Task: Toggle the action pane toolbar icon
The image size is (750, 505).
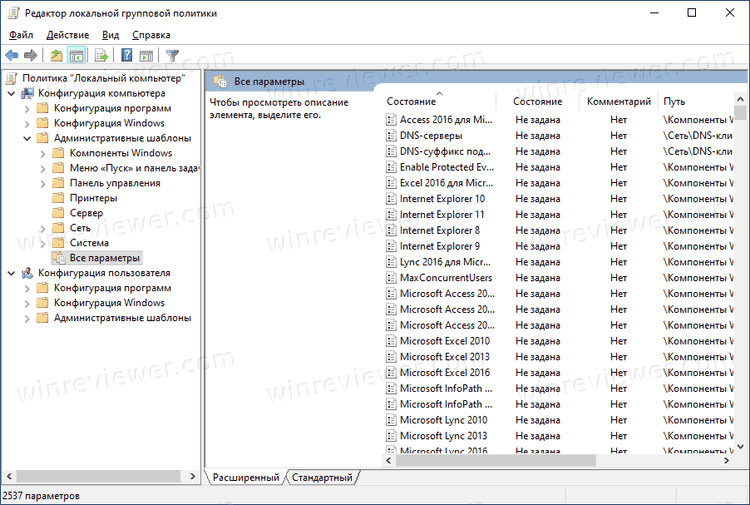Action: (146, 56)
